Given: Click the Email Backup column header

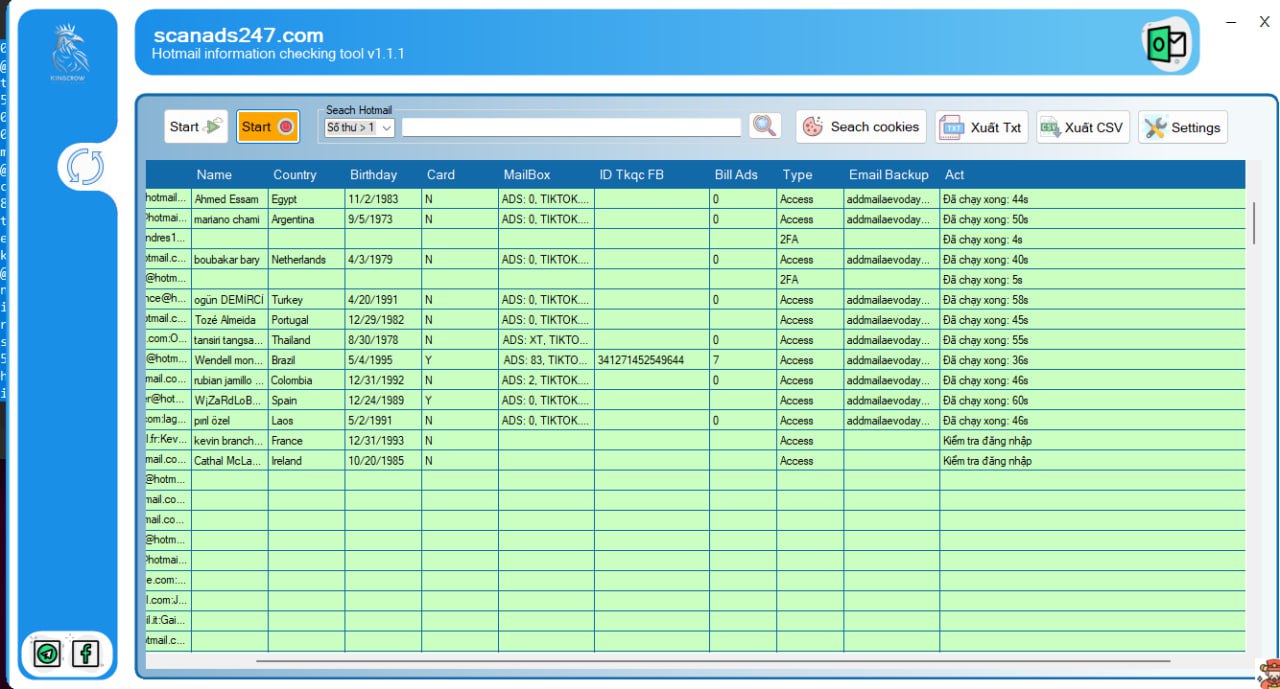Looking at the screenshot, I should [x=888, y=175].
